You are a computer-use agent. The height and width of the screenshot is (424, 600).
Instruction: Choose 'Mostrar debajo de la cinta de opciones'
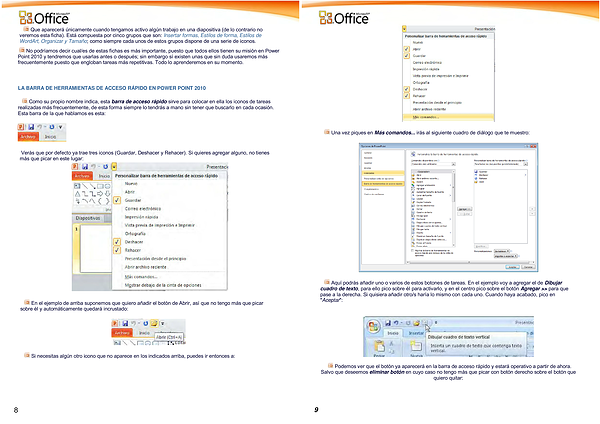click(x=163, y=285)
